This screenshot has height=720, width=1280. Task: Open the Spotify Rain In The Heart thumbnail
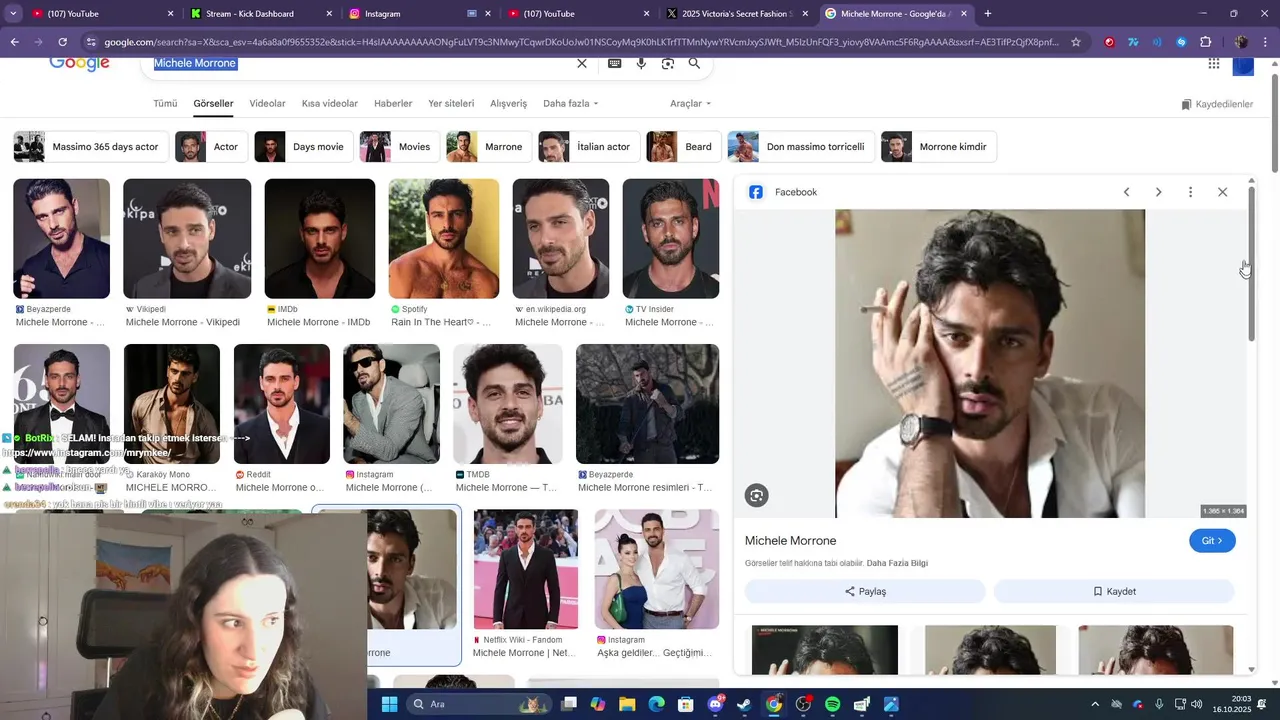(443, 238)
